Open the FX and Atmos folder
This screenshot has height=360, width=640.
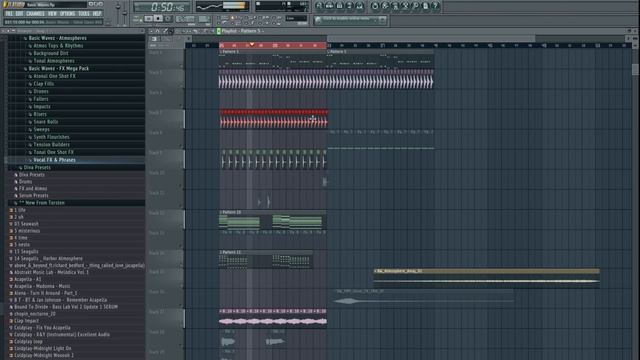pos(33,189)
